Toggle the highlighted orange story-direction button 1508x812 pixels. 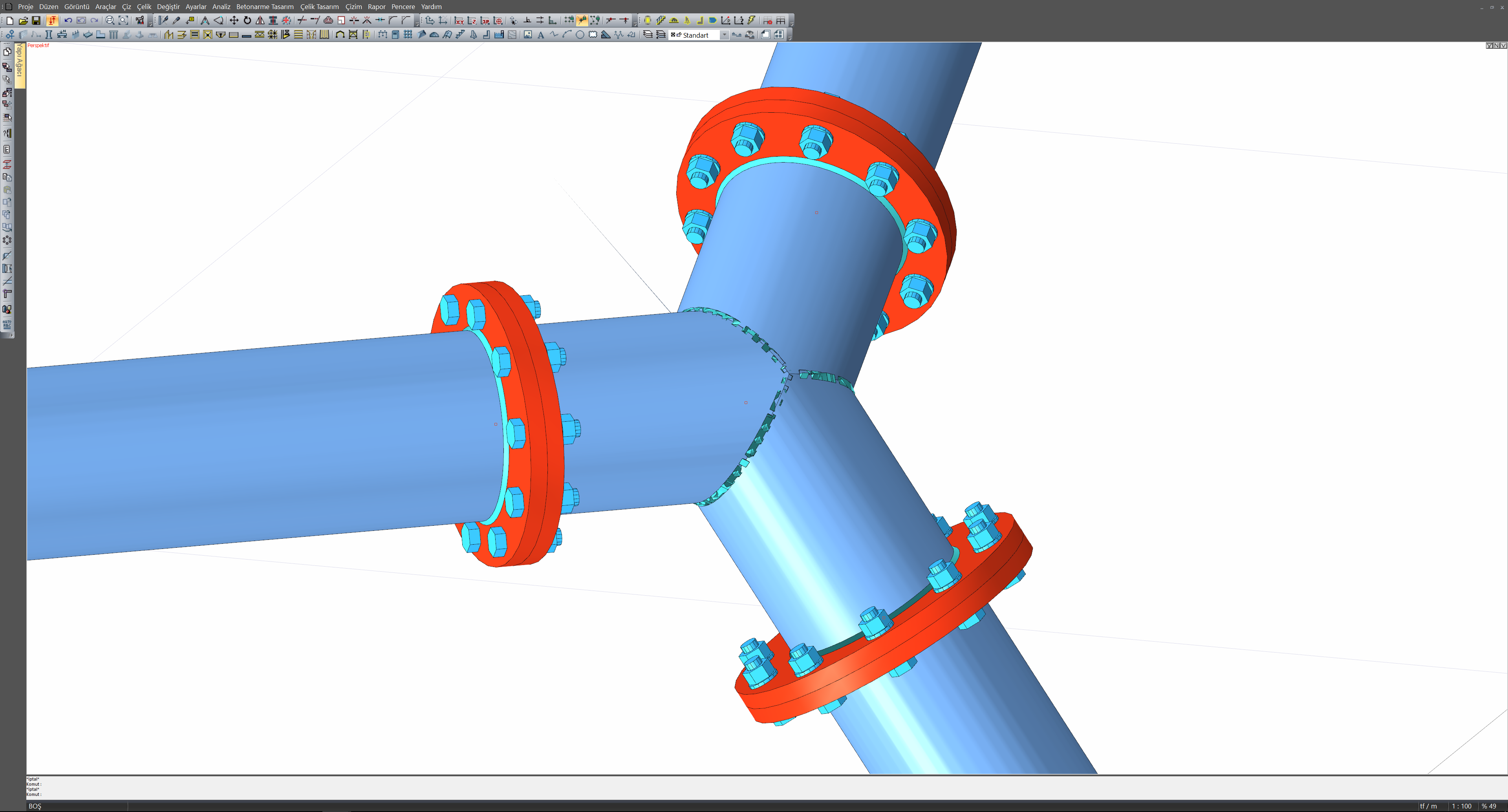point(52,20)
